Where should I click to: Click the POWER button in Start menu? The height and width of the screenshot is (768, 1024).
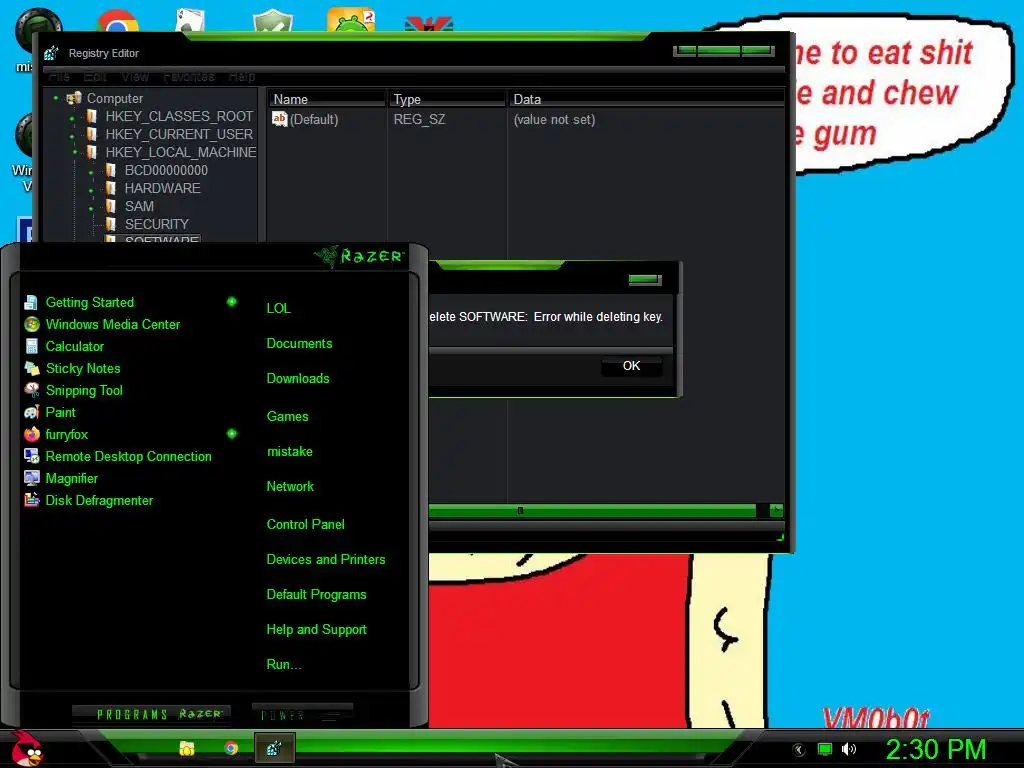[302, 715]
